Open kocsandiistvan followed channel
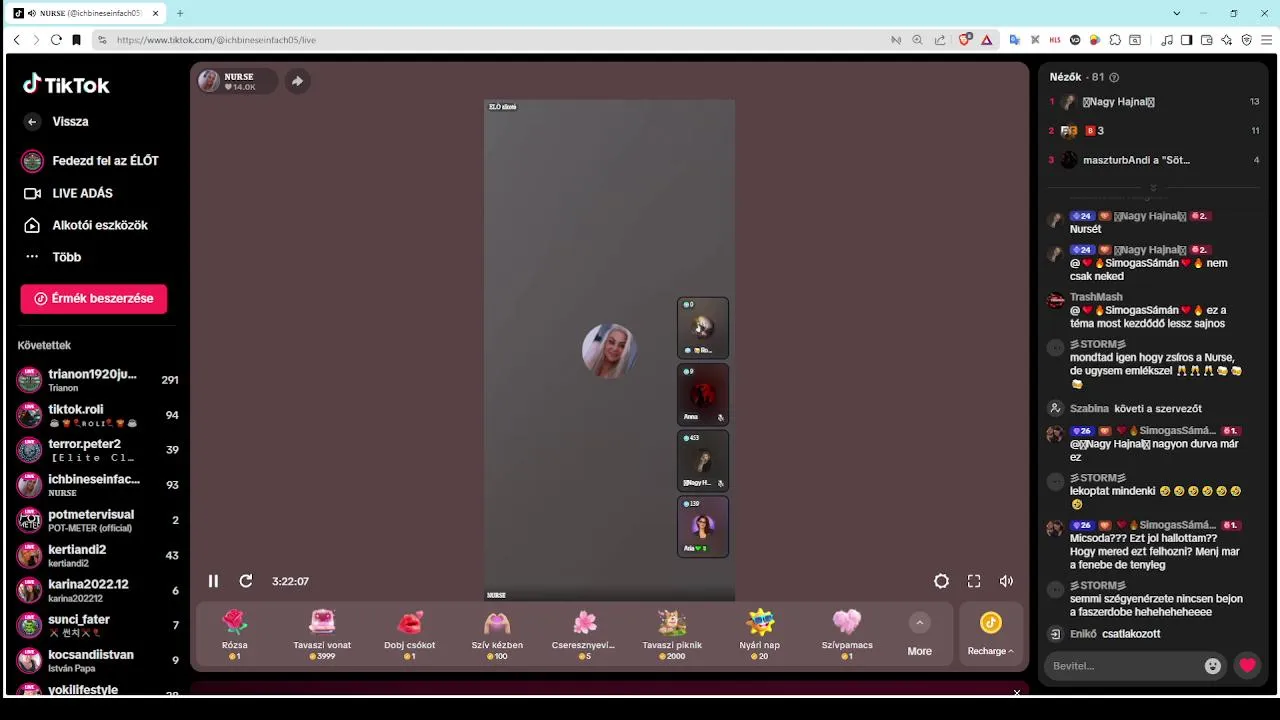 tap(98, 660)
